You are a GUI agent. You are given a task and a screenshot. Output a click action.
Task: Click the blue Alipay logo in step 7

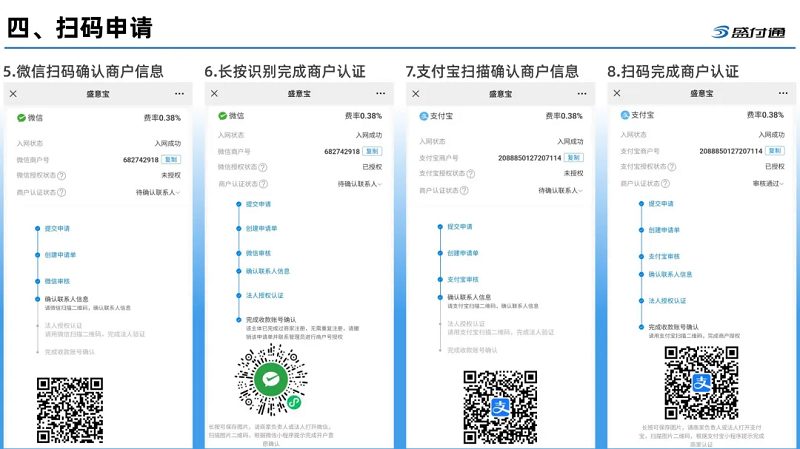423,116
